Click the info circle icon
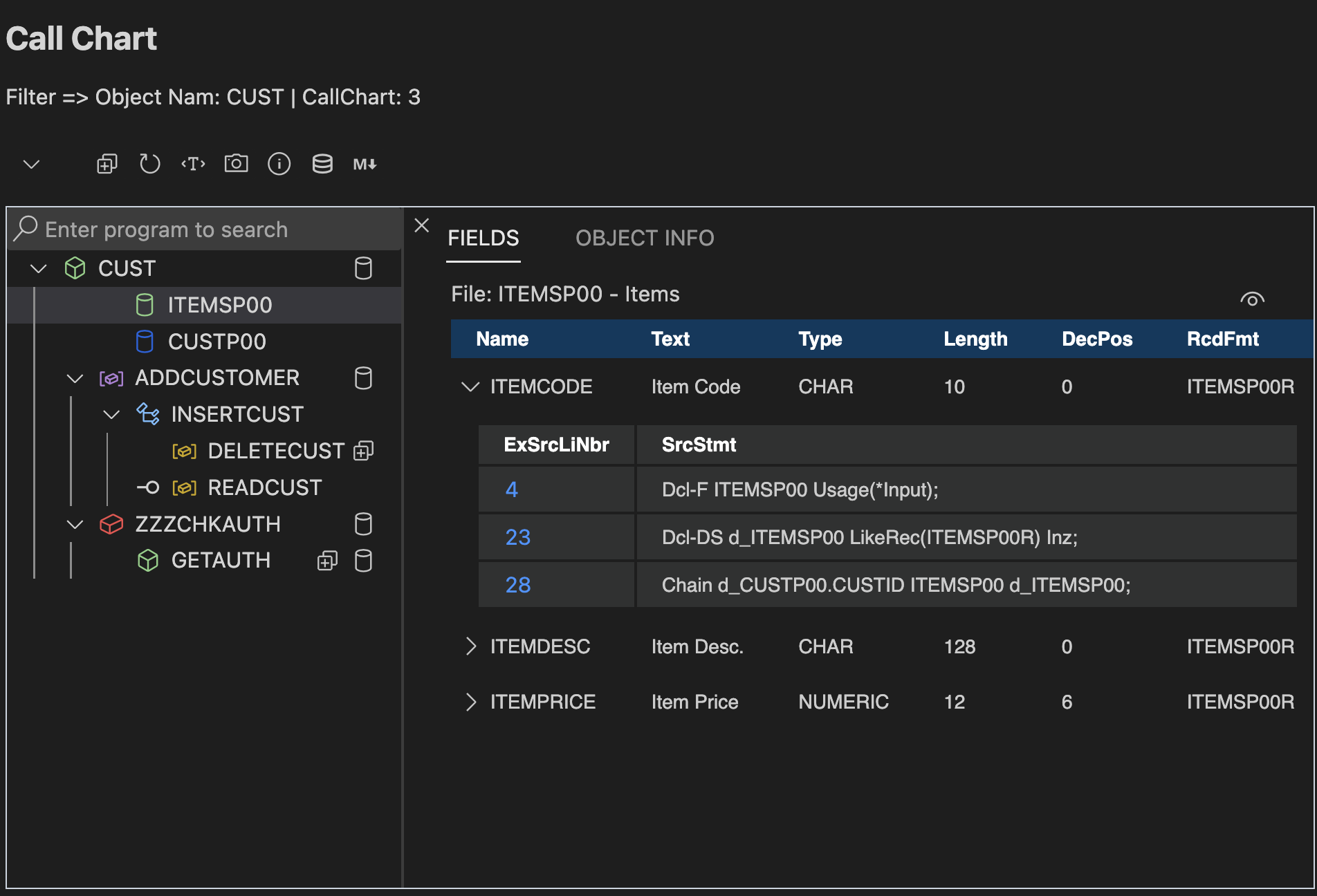1317x896 pixels. (x=279, y=164)
